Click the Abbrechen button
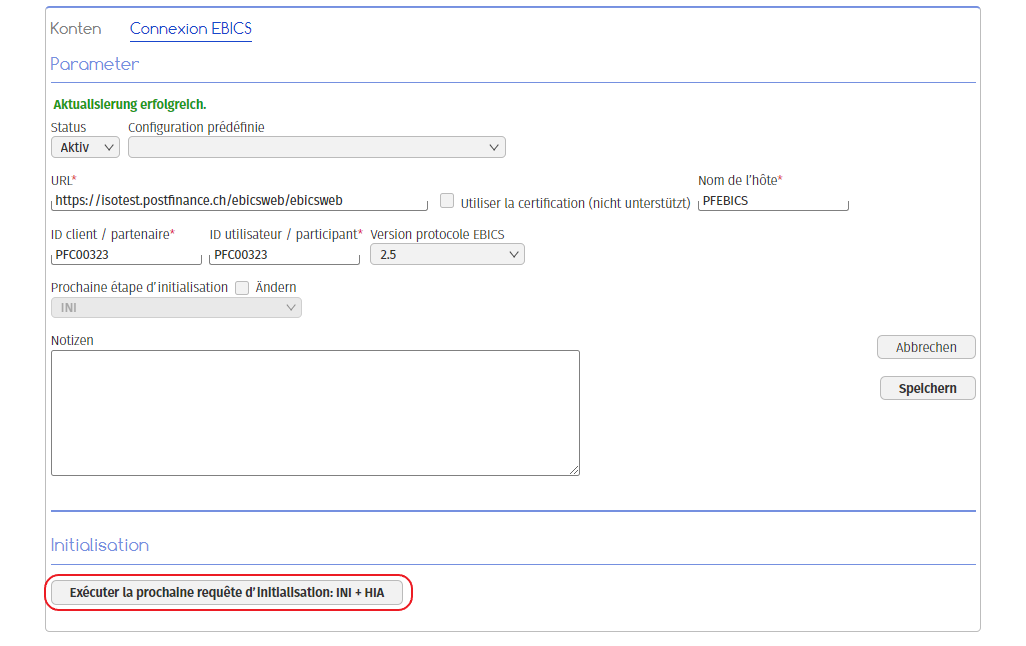The image size is (1026, 646). 926,348
